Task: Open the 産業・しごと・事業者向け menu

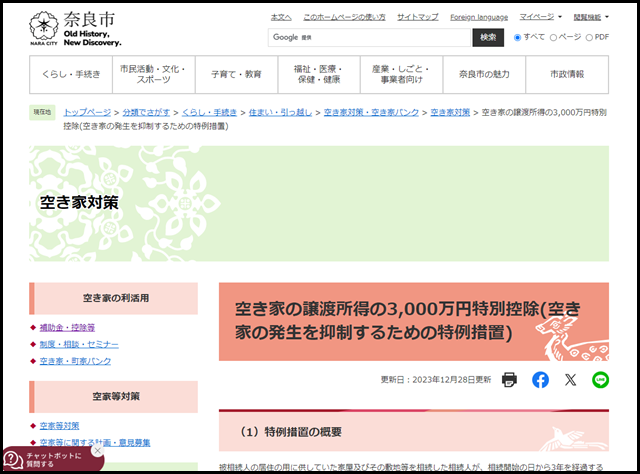Action: click(401, 74)
